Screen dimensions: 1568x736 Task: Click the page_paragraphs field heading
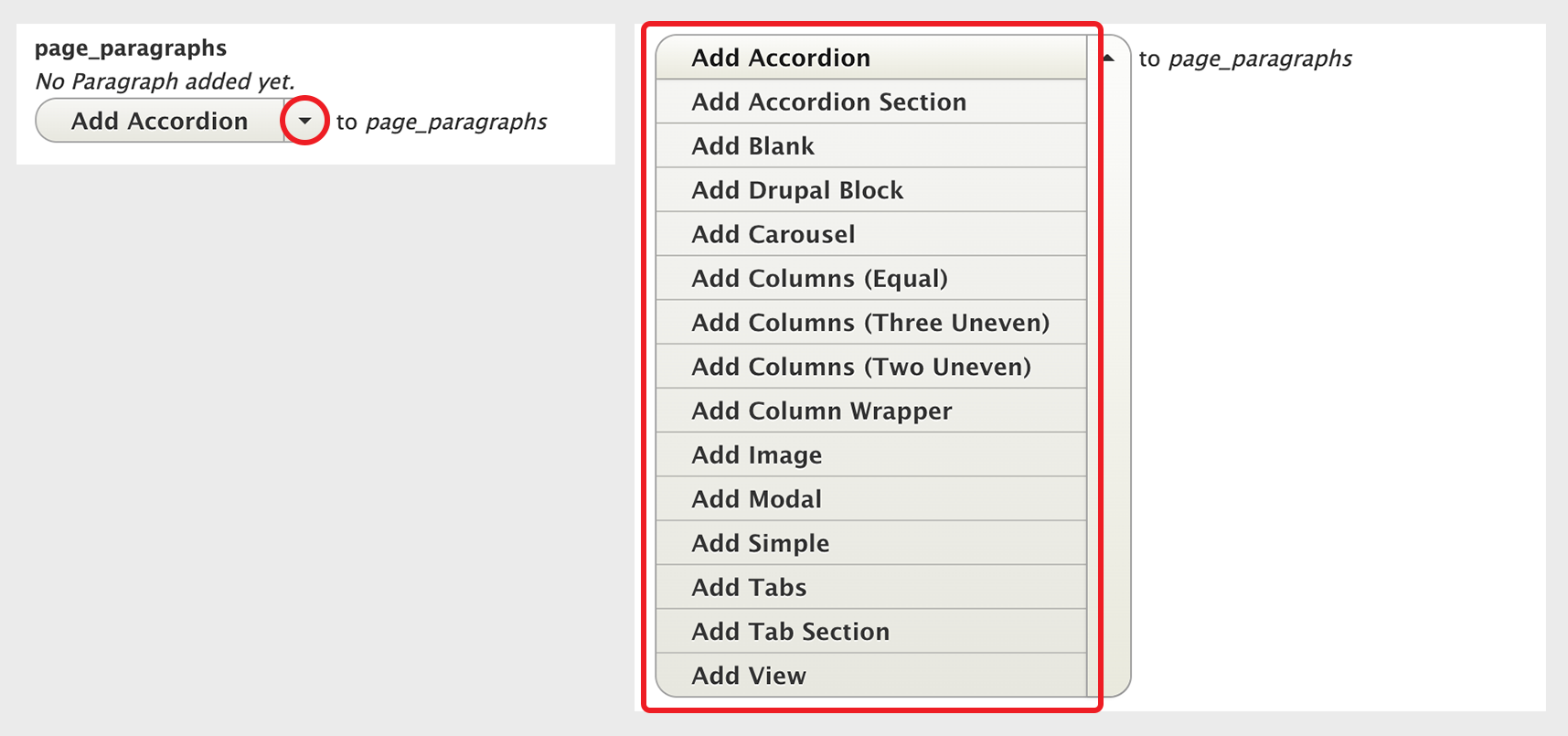(131, 48)
